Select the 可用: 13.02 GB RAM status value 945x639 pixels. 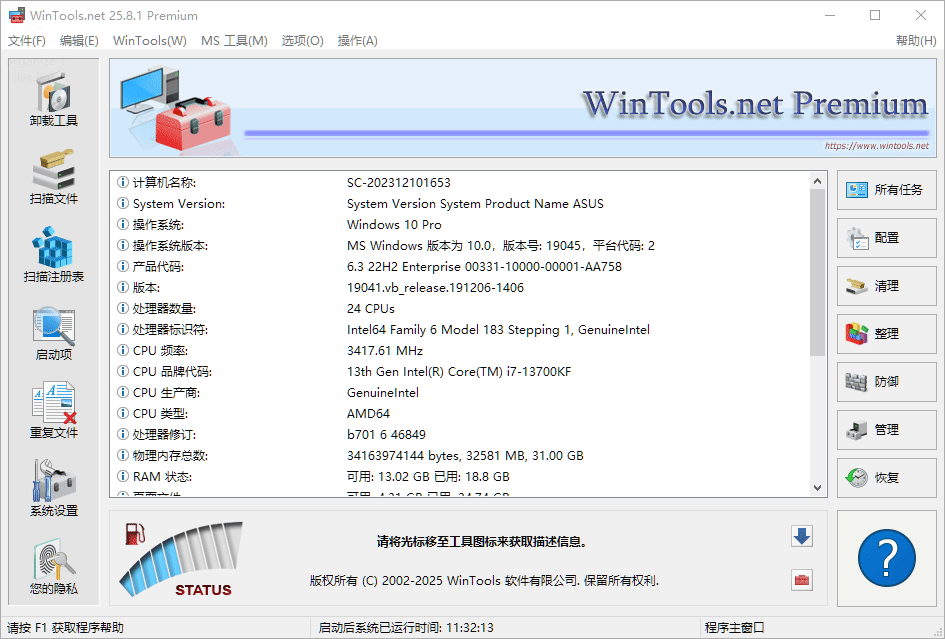[x=428, y=477]
